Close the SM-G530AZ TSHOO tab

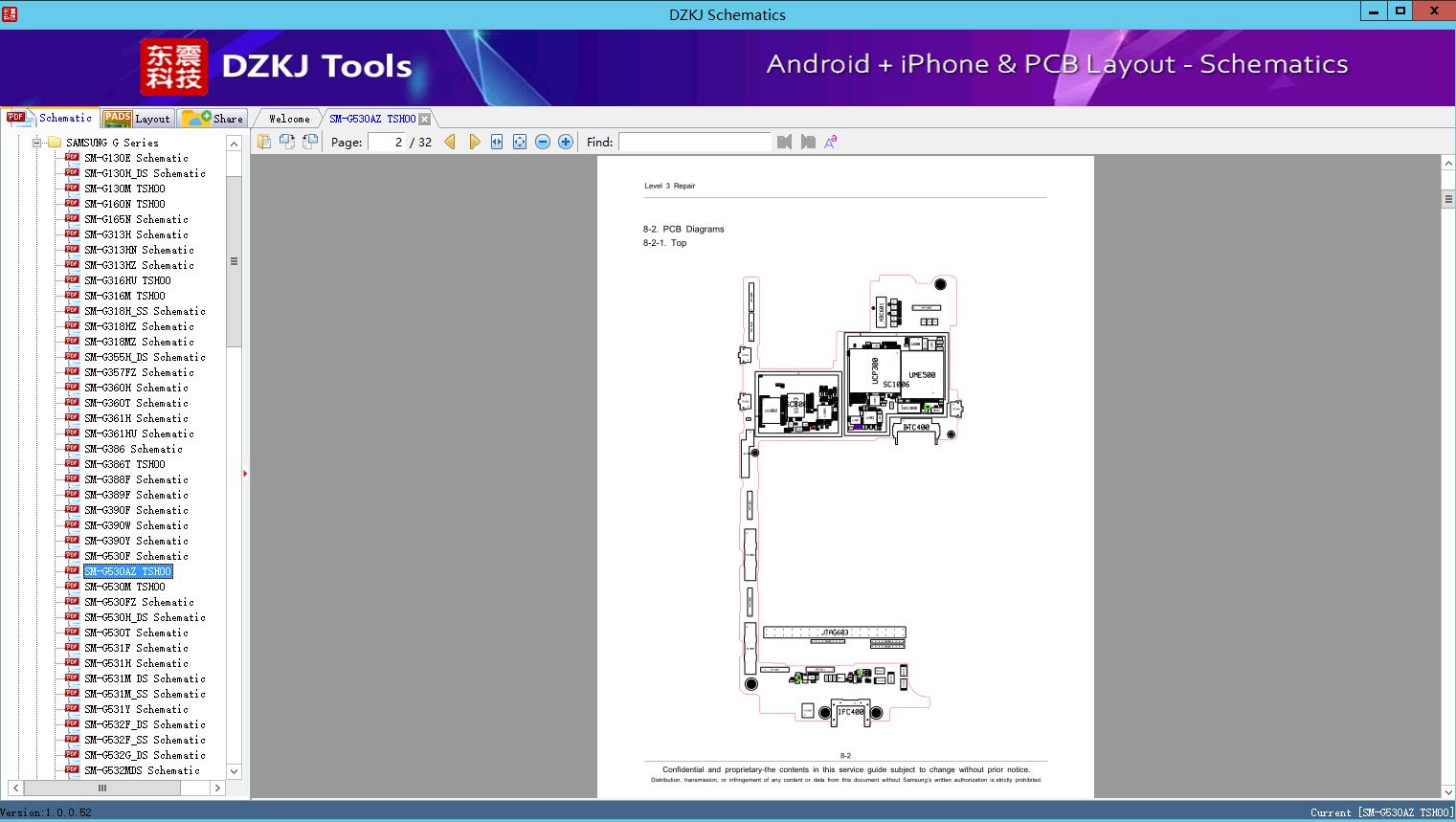pyautogui.click(x=425, y=120)
